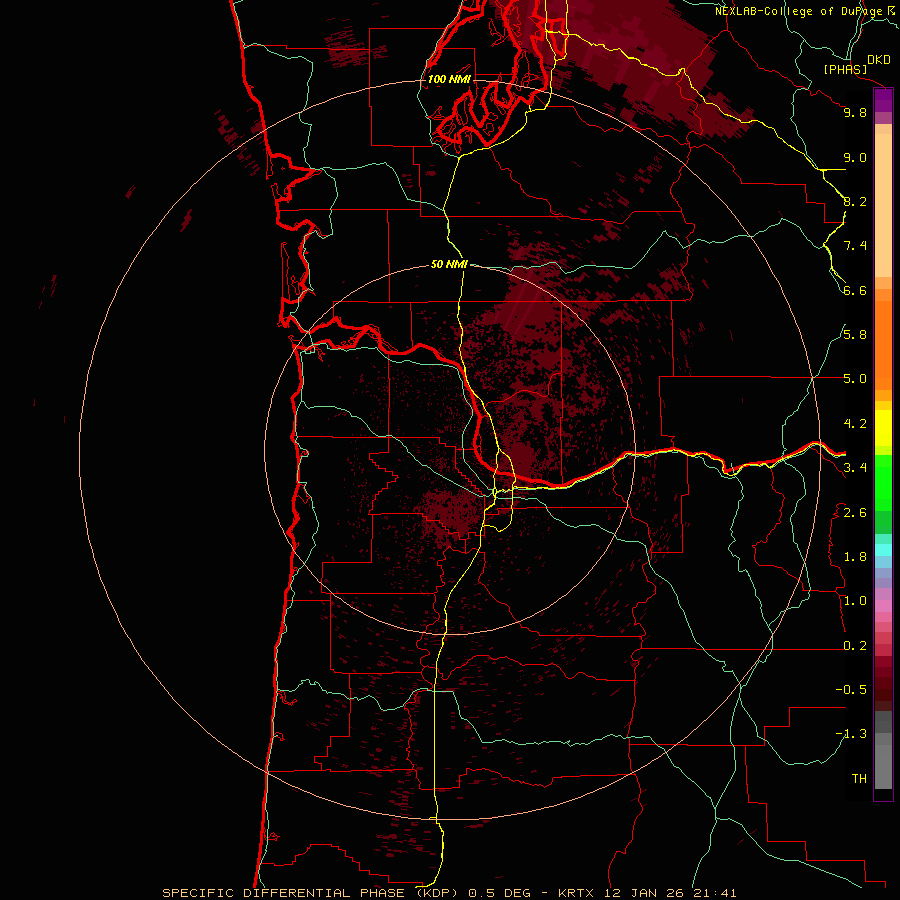Click the 3.4 scale value
Image resolution: width=900 pixels, height=900 pixels.
tap(855, 468)
